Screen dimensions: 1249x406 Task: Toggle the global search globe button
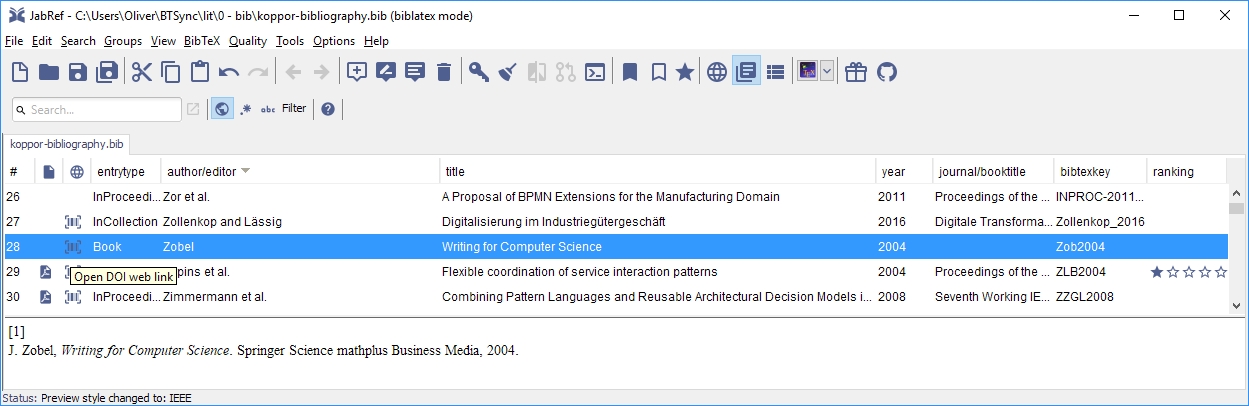tap(222, 109)
